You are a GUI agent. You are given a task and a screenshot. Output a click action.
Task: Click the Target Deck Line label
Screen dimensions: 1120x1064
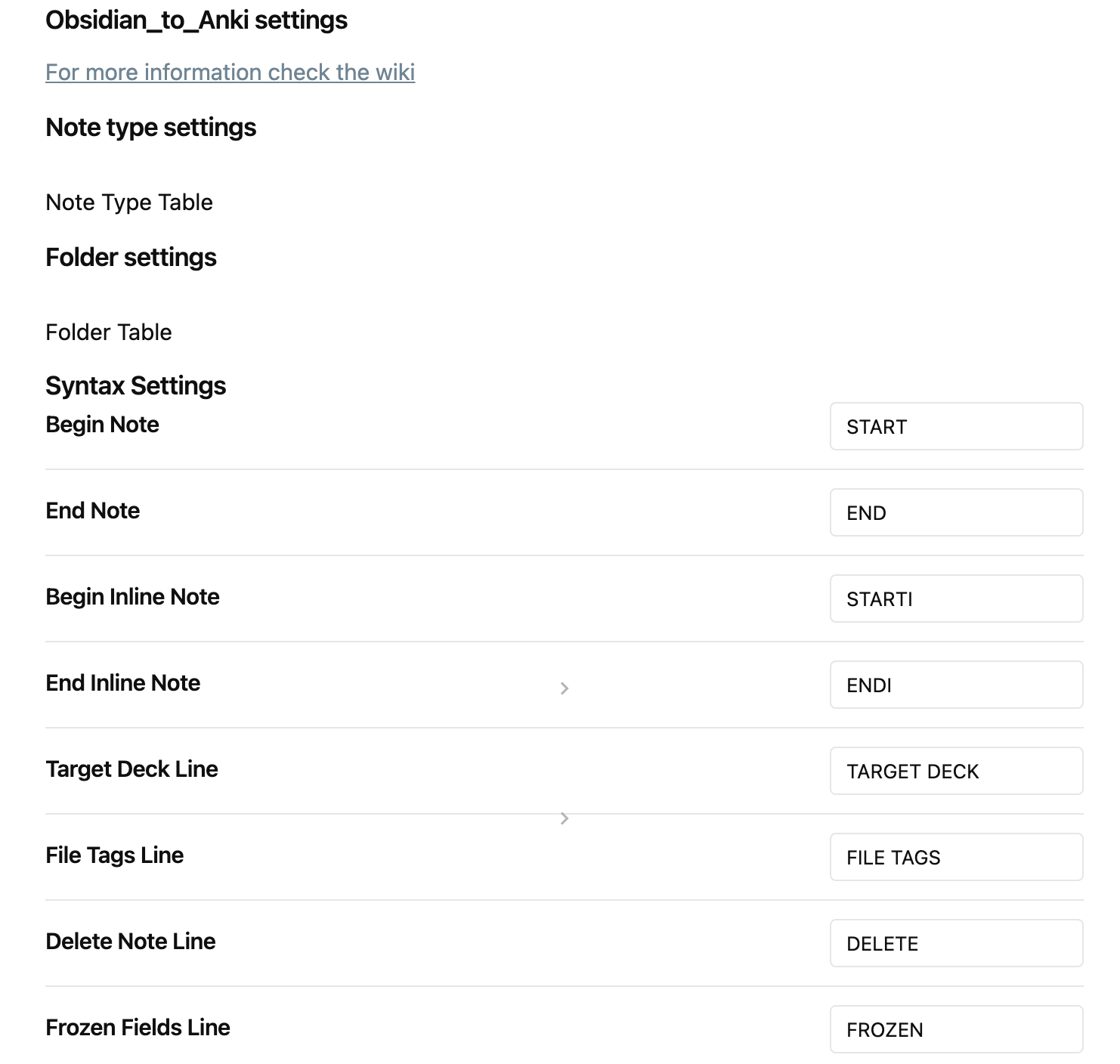pos(131,769)
